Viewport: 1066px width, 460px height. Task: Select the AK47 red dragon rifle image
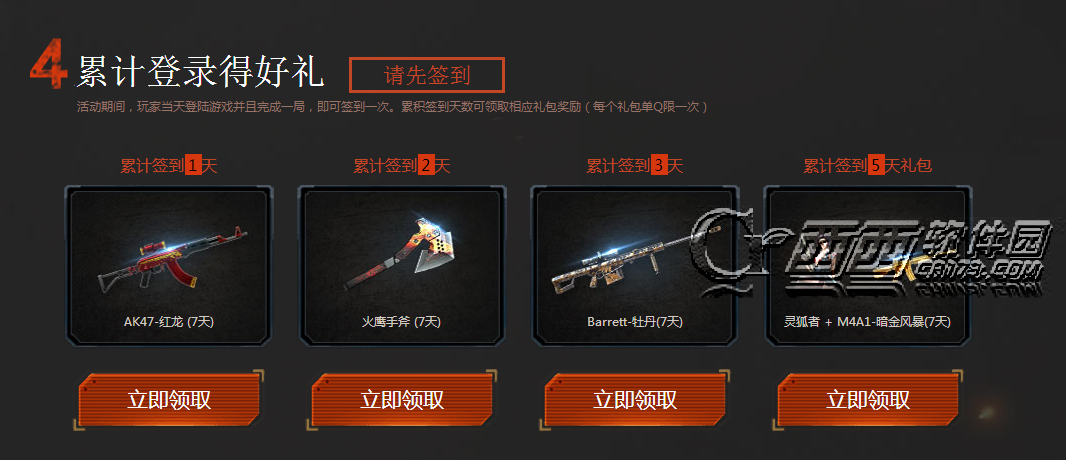pos(173,258)
